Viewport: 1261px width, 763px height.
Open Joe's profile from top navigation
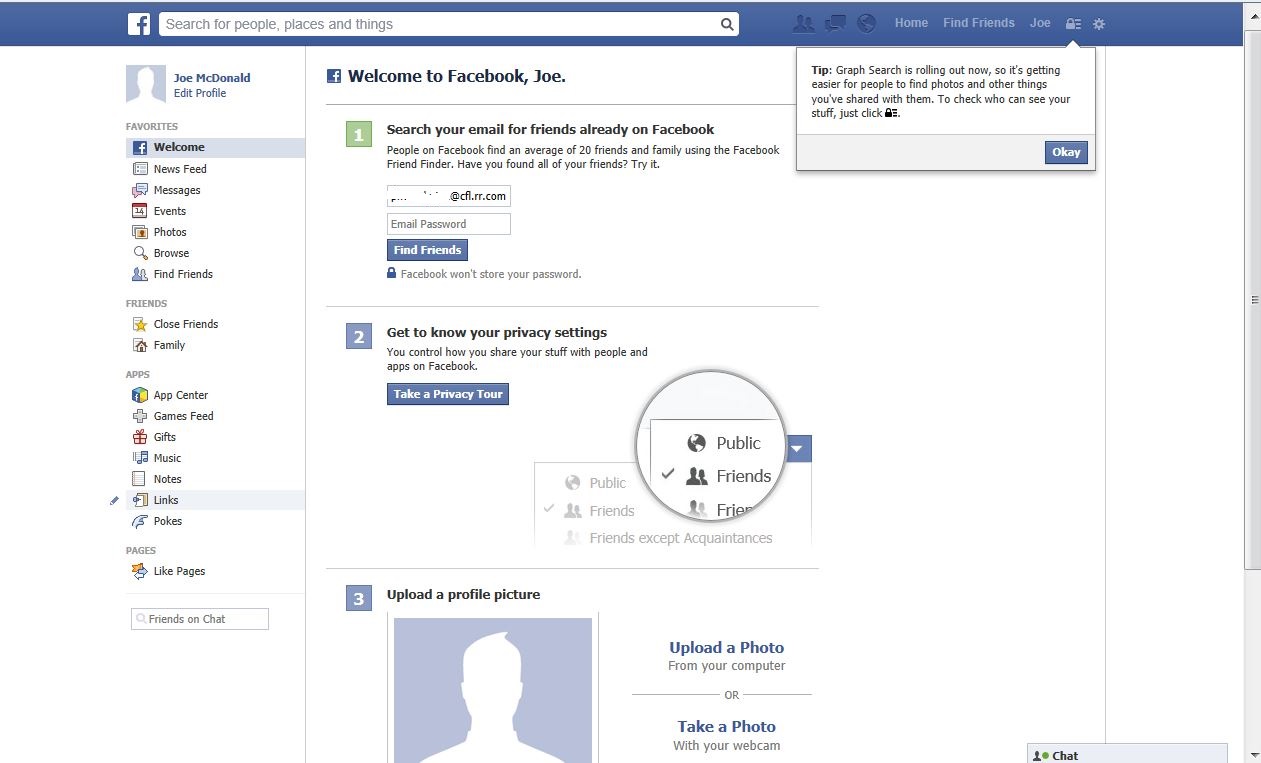point(1040,23)
